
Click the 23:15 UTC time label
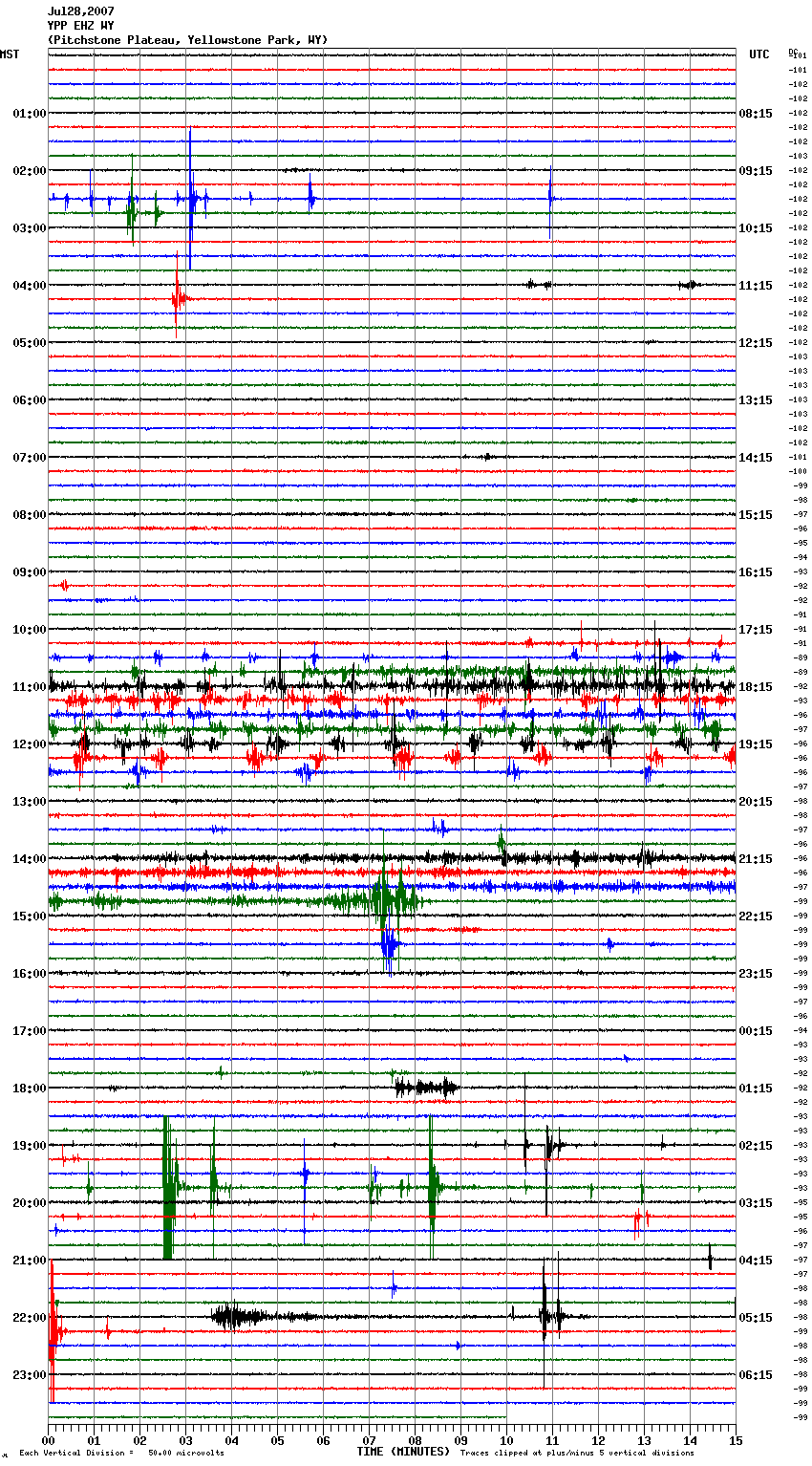[x=756, y=974]
